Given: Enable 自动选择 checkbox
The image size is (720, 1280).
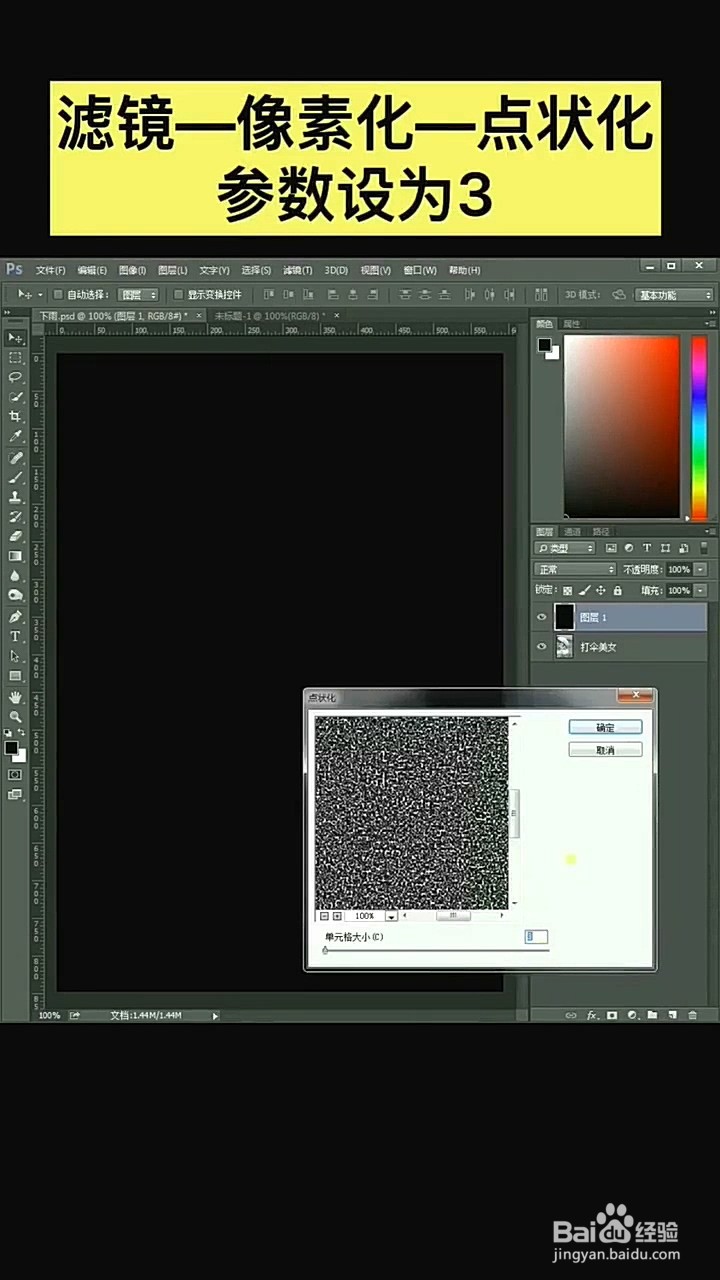Looking at the screenshot, I should pos(58,295).
